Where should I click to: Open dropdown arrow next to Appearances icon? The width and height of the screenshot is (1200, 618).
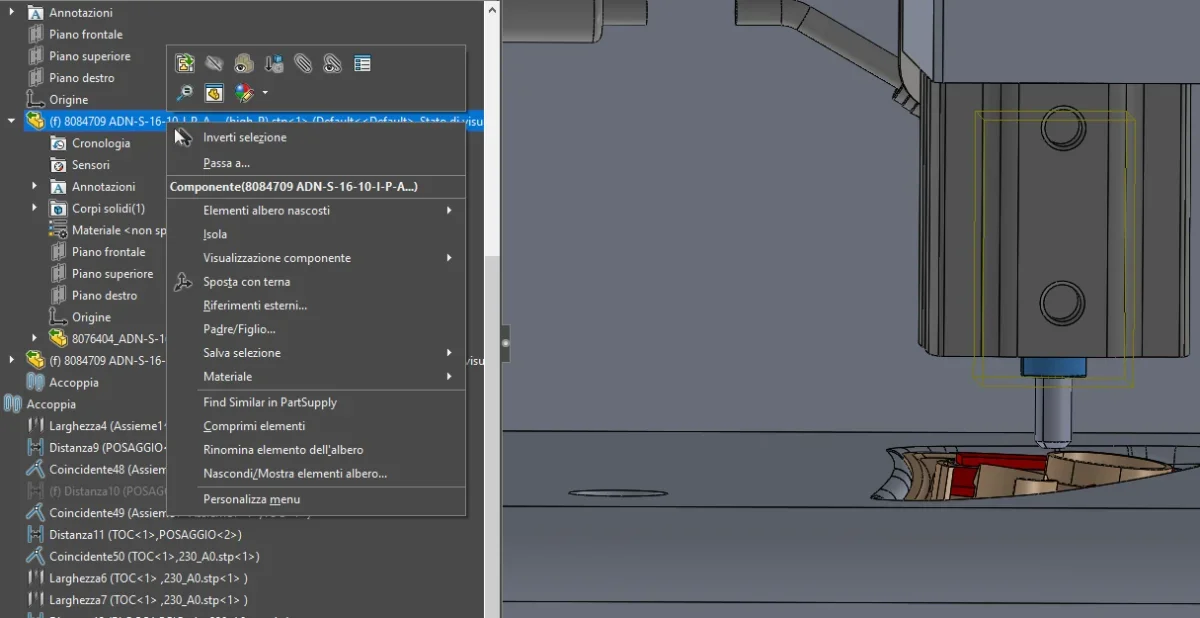click(x=265, y=93)
